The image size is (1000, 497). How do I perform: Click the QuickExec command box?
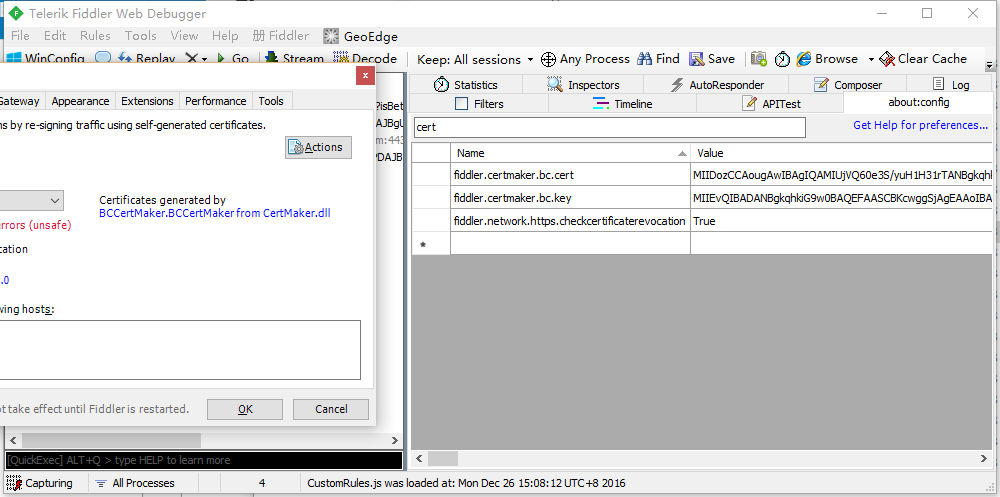[x=203, y=460]
